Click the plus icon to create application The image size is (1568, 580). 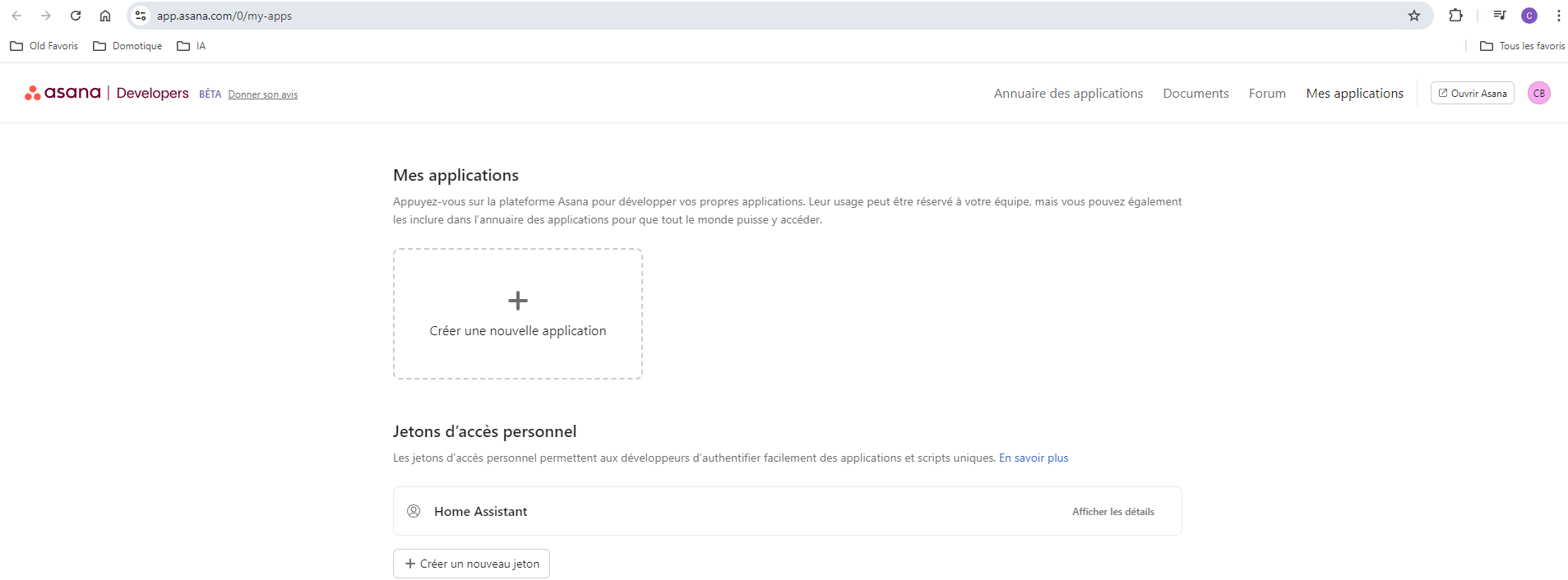point(518,301)
